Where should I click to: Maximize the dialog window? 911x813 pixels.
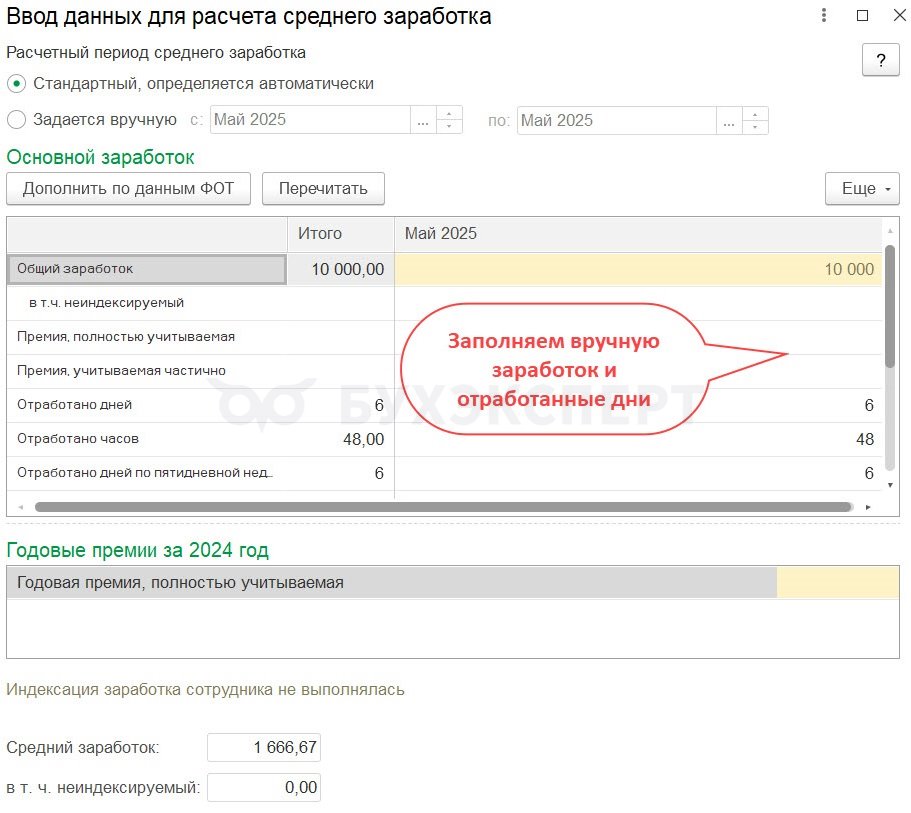(863, 16)
